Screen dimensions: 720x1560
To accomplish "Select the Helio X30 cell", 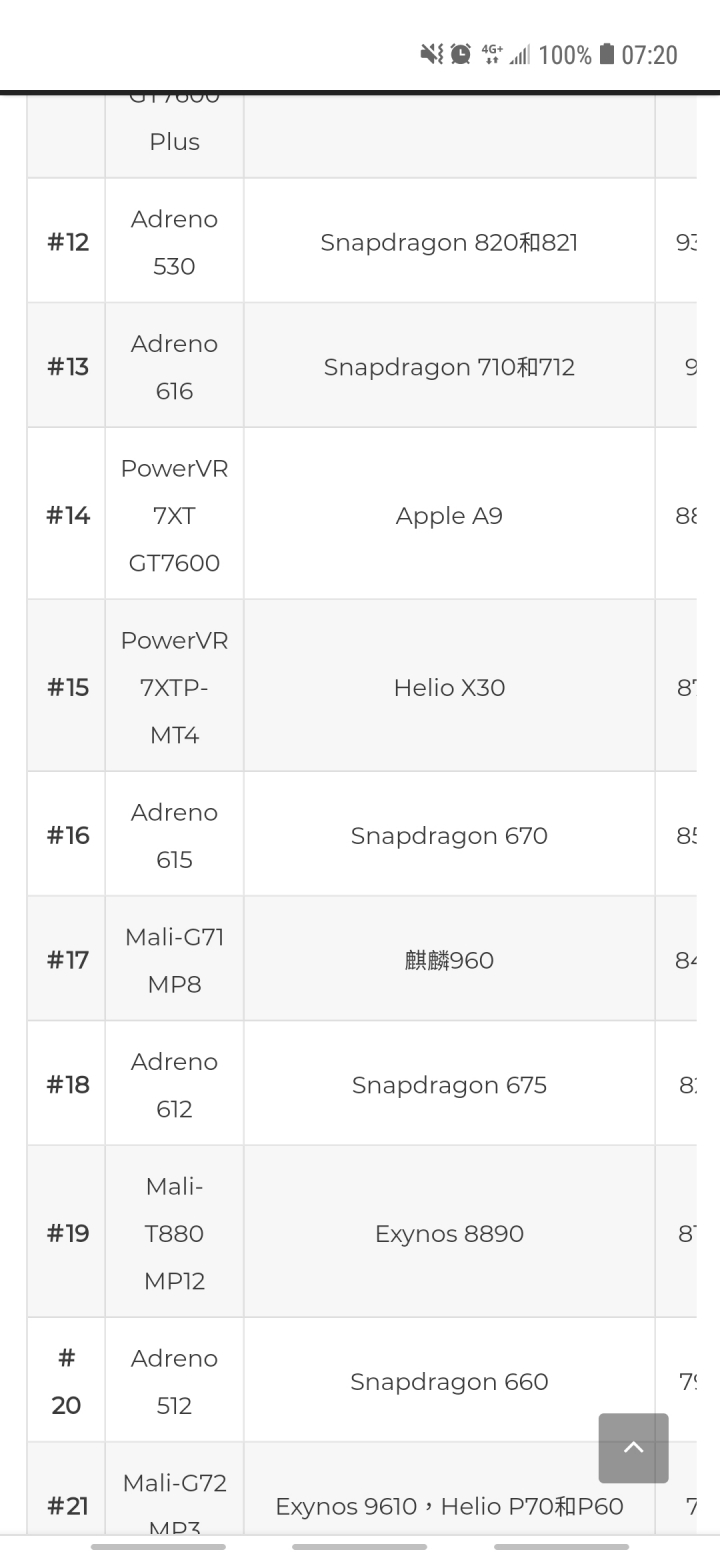I will [449, 686].
